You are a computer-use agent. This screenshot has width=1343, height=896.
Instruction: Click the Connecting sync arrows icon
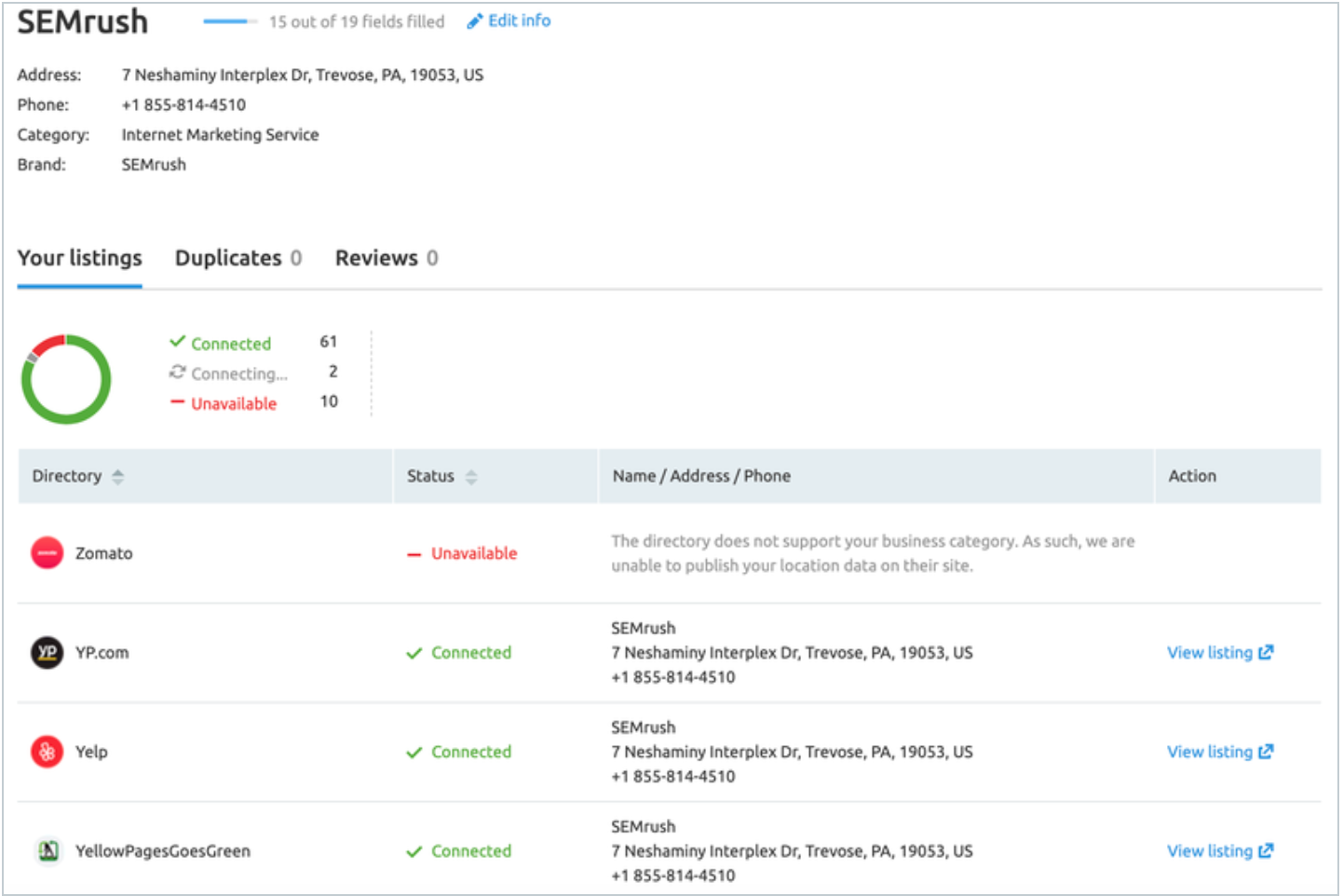click(177, 372)
